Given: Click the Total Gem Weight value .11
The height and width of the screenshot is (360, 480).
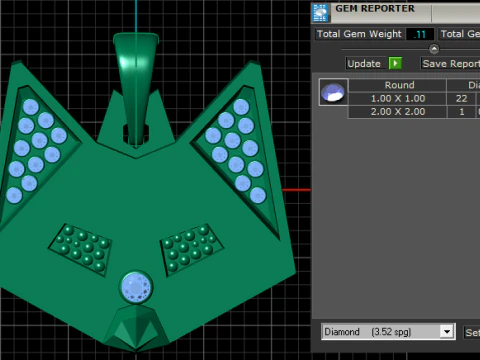Looking at the screenshot, I should pyautogui.click(x=420, y=34).
